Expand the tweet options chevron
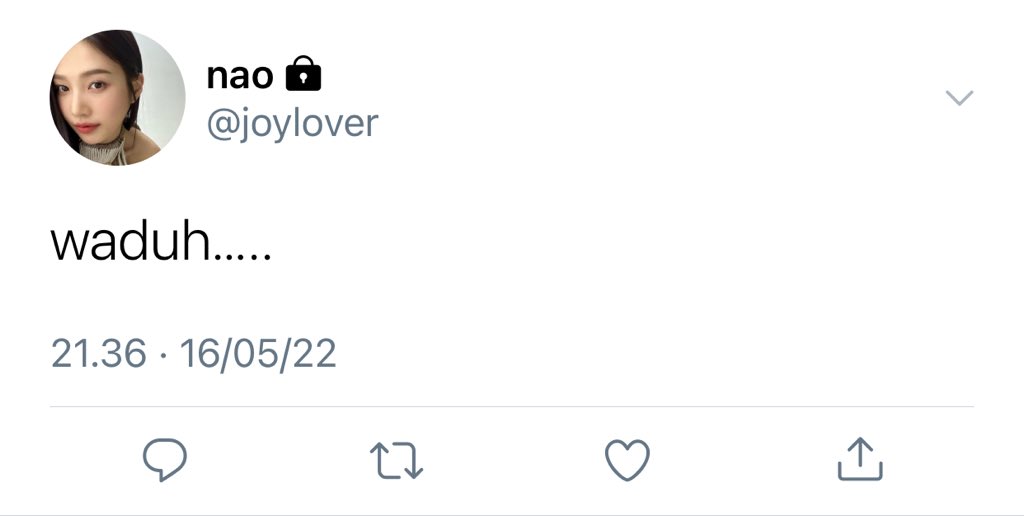The width and height of the screenshot is (1024, 516). 959,98
